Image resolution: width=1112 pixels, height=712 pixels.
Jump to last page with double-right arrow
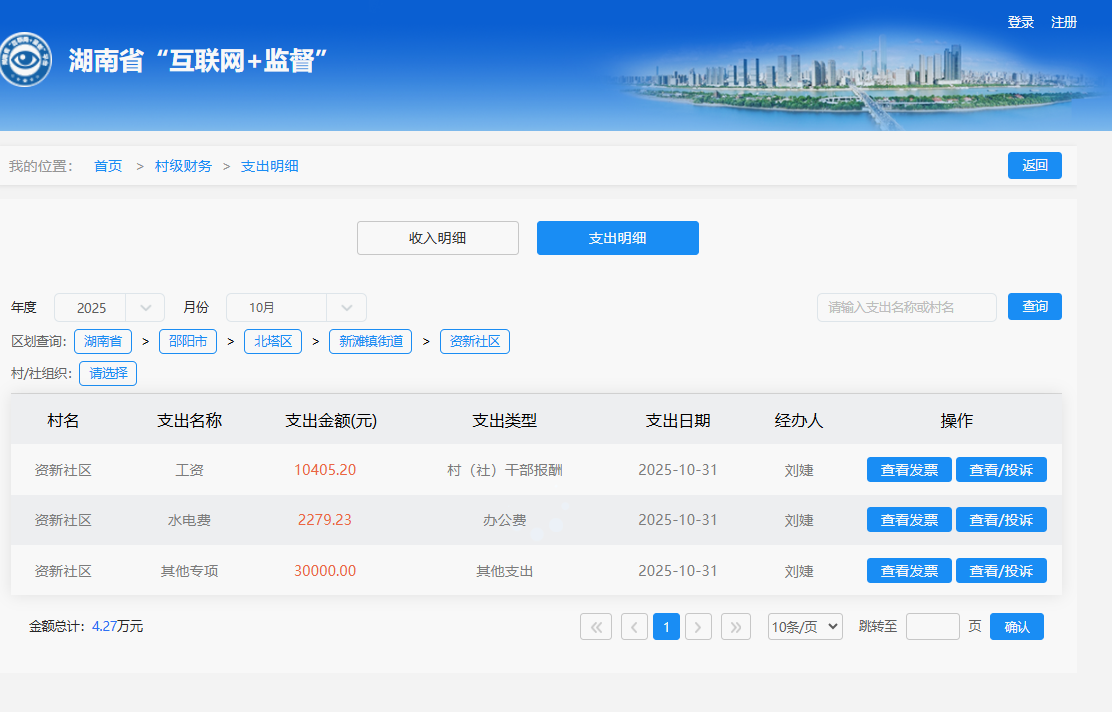736,627
